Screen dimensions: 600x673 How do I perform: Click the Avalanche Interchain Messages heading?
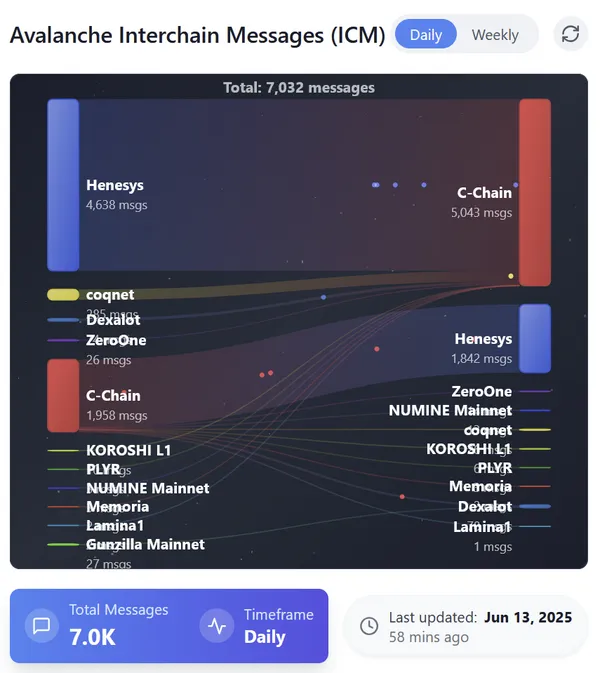[x=197, y=35]
